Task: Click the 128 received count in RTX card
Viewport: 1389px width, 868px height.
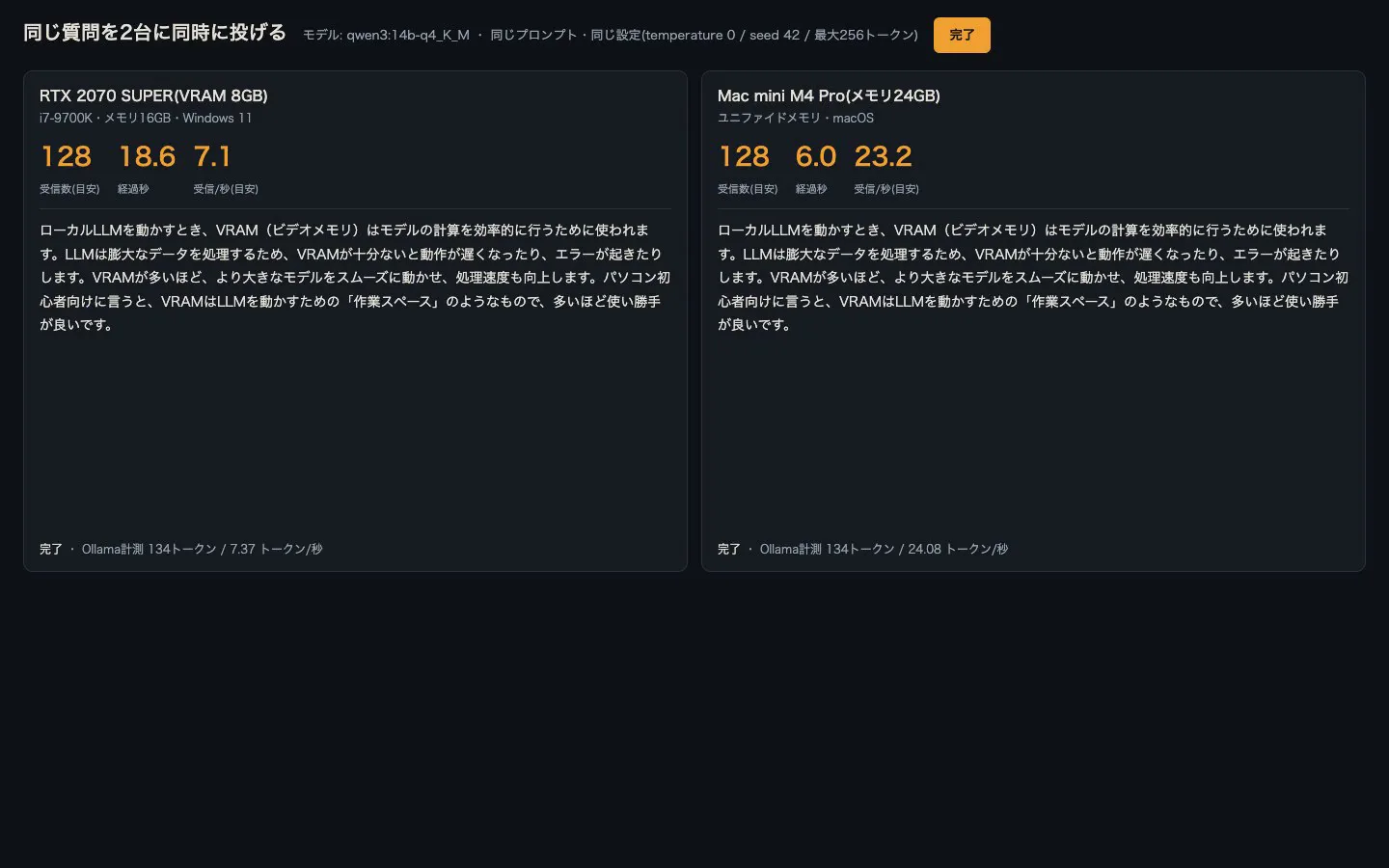Action: [x=67, y=156]
